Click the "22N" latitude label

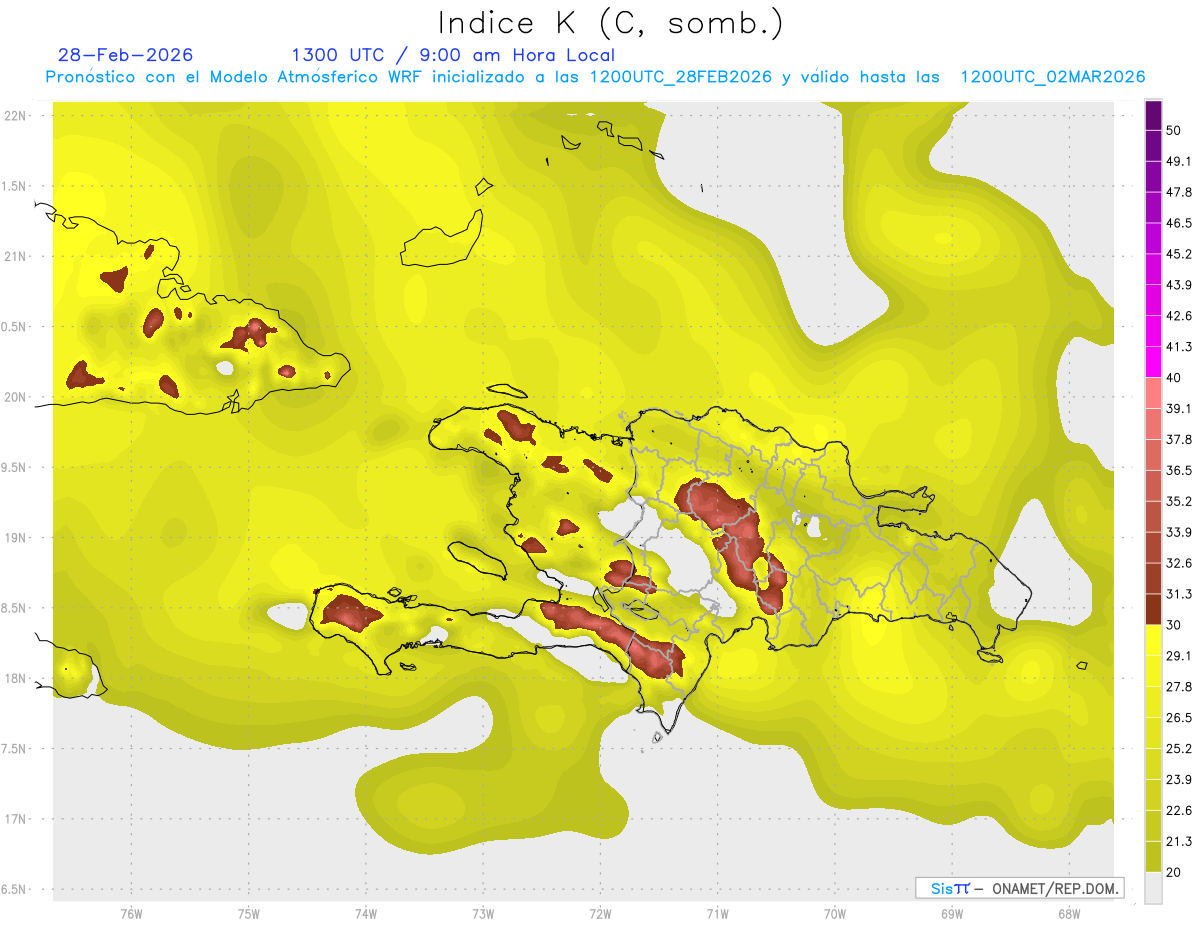[x=15, y=116]
